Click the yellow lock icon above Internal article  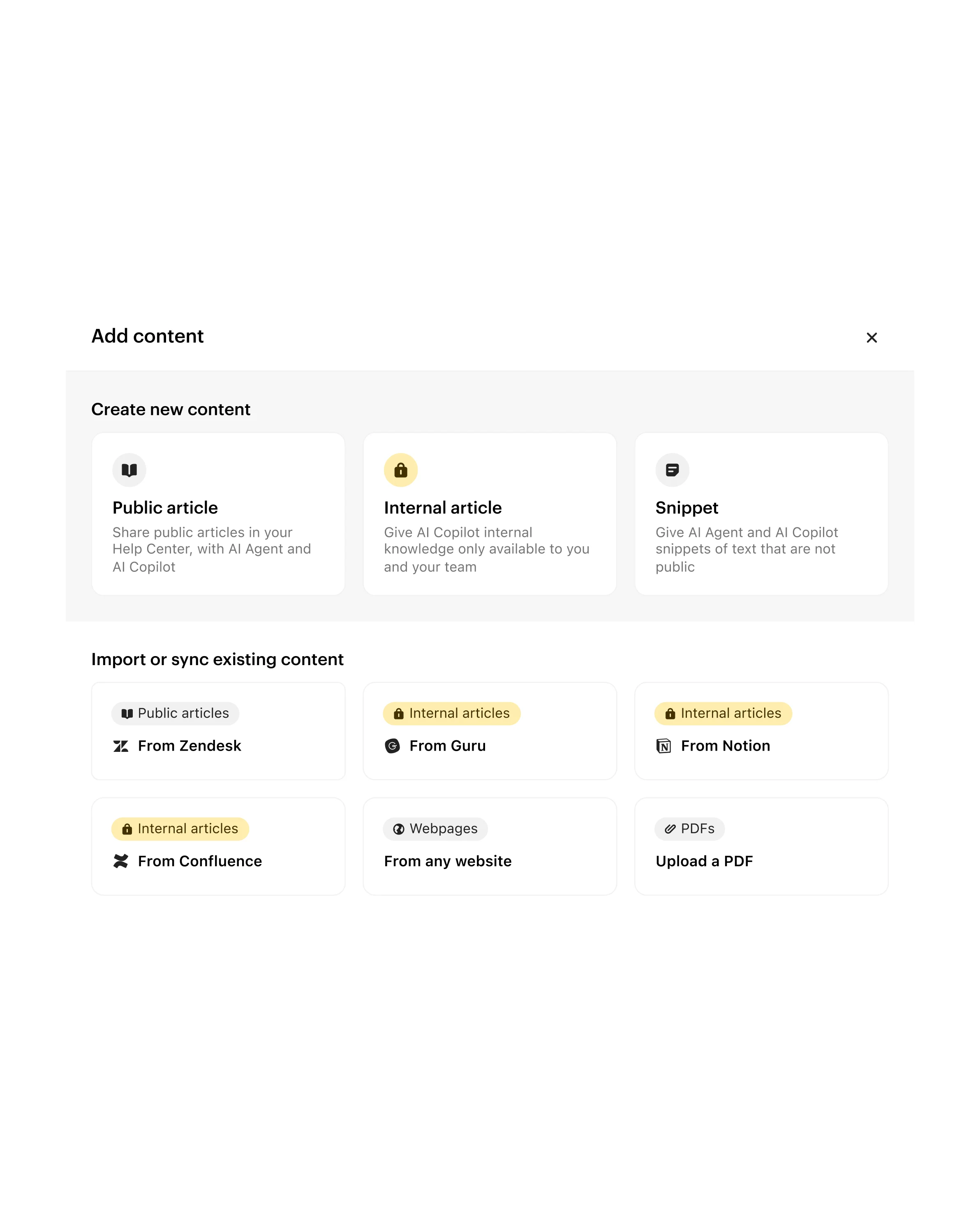point(400,470)
